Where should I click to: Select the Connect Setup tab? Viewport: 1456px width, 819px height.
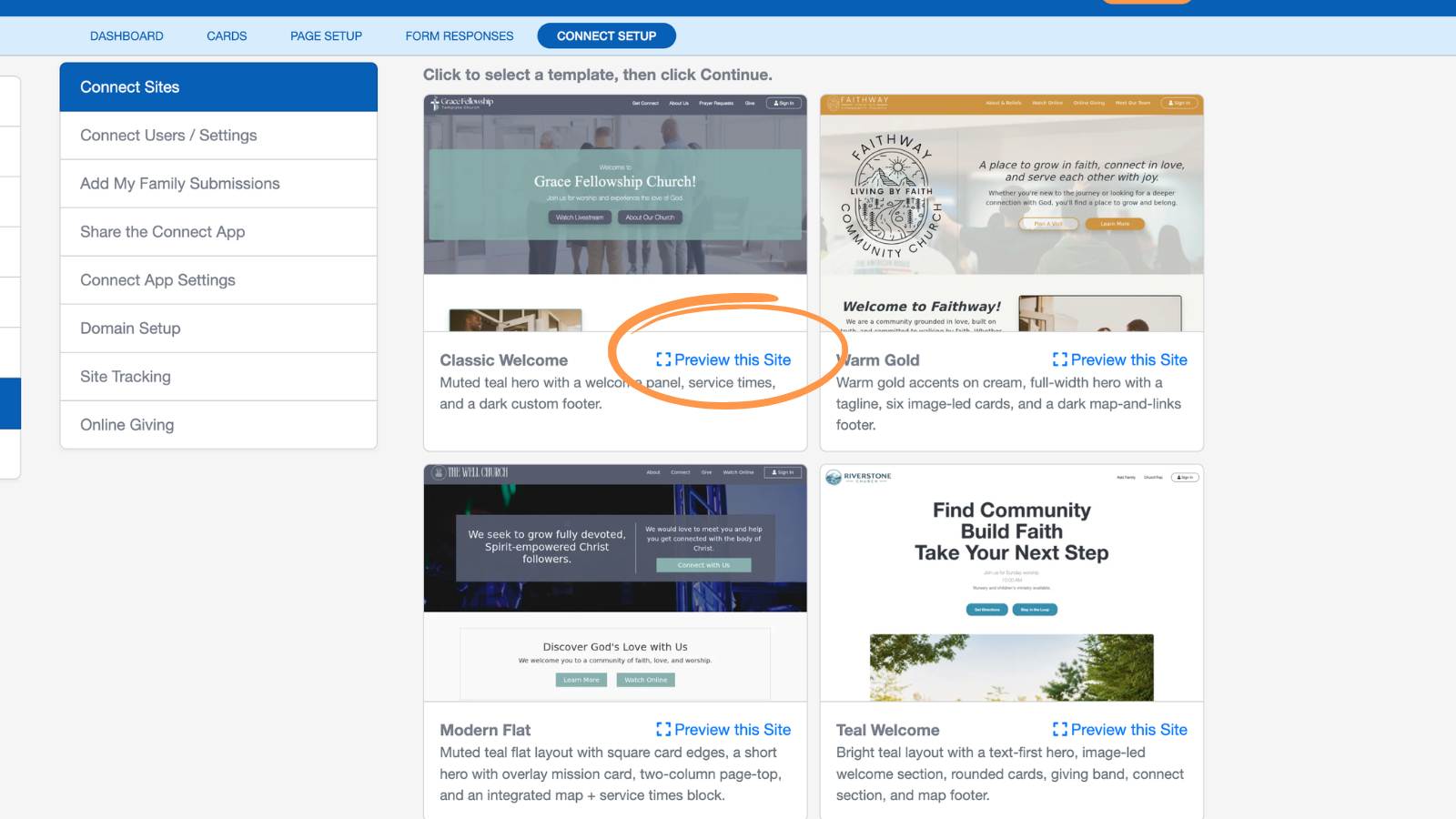coord(606,36)
